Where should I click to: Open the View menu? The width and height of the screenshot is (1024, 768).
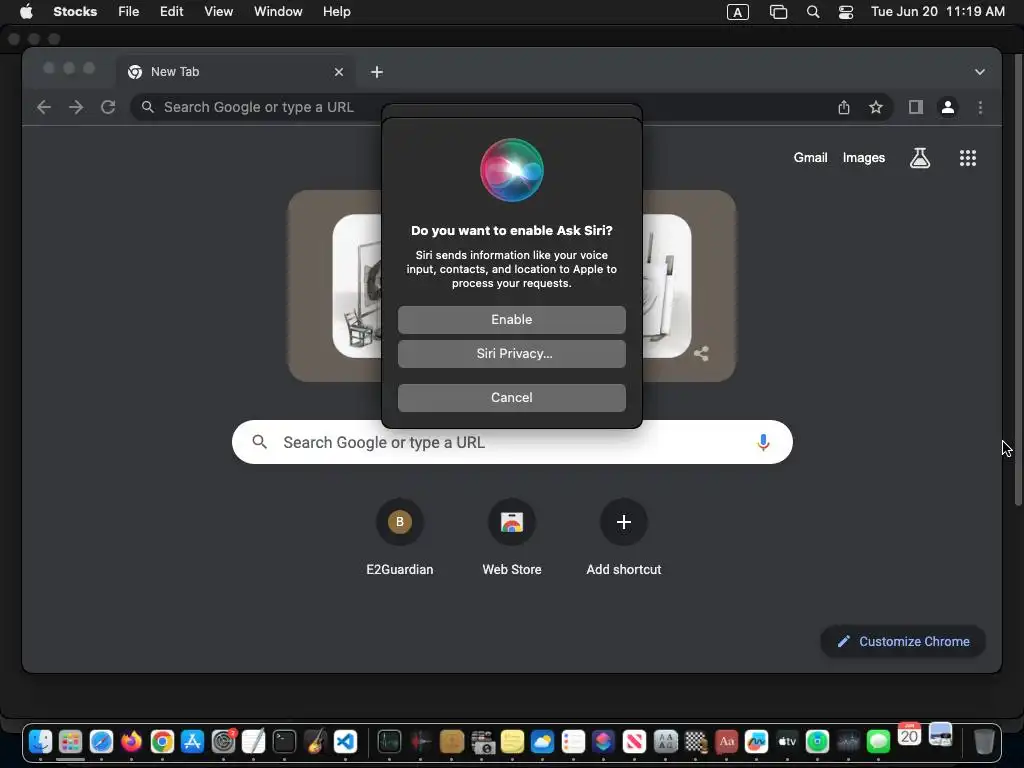click(218, 11)
